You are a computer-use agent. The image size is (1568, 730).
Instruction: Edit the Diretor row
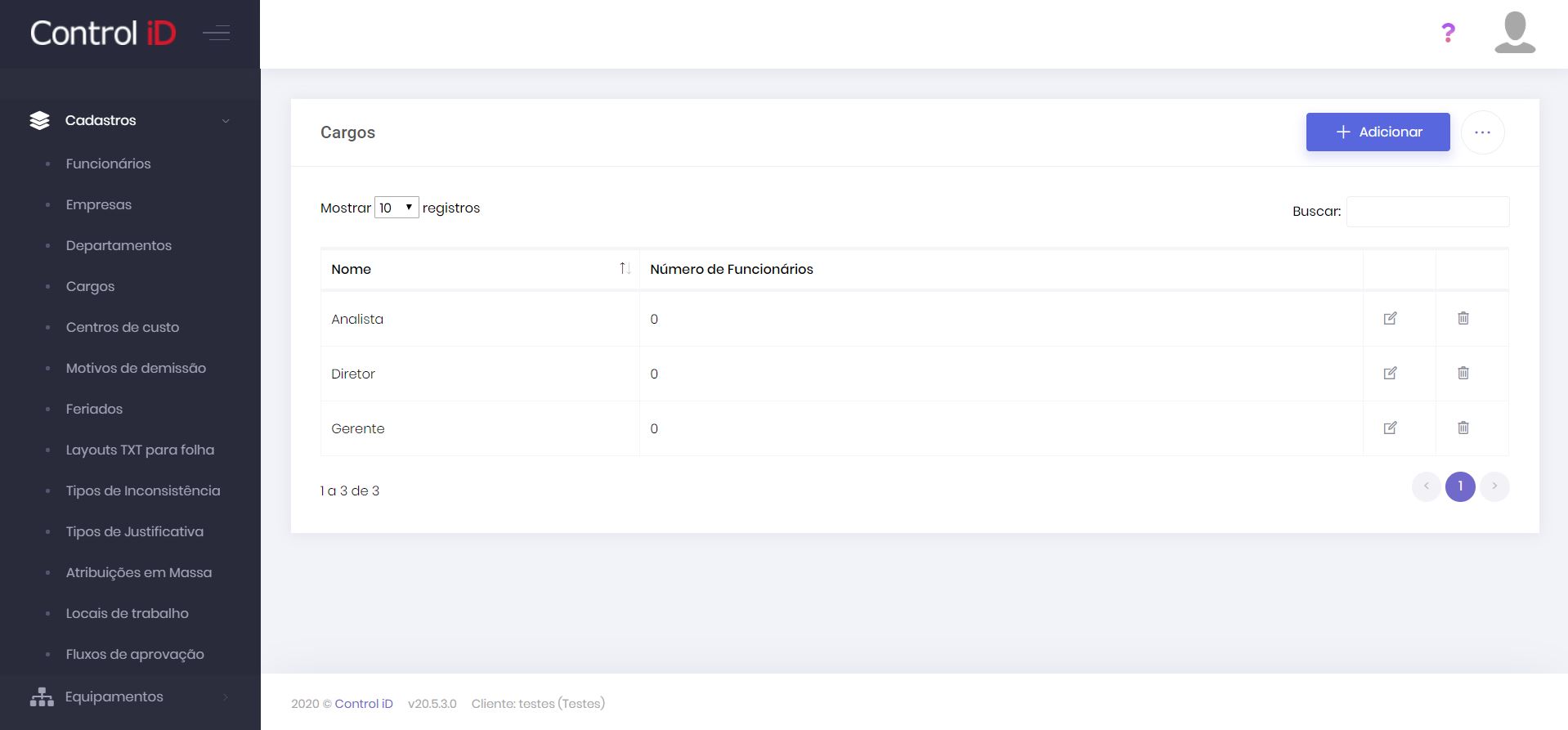click(x=1390, y=373)
